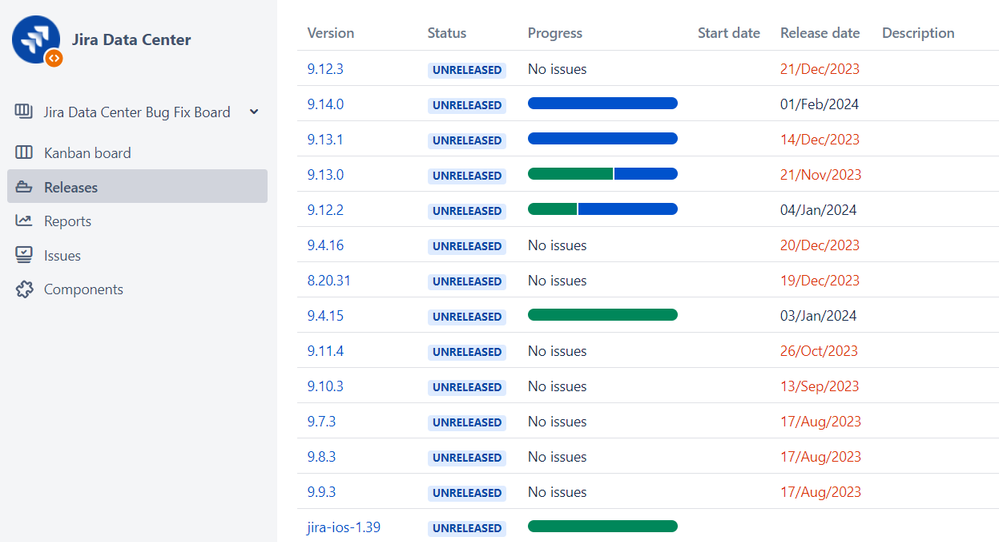This screenshot has height=542, width=999.
Task: Expand the Jira Data Center Bug Fix Board dropdown
Action: pos(254,111)
